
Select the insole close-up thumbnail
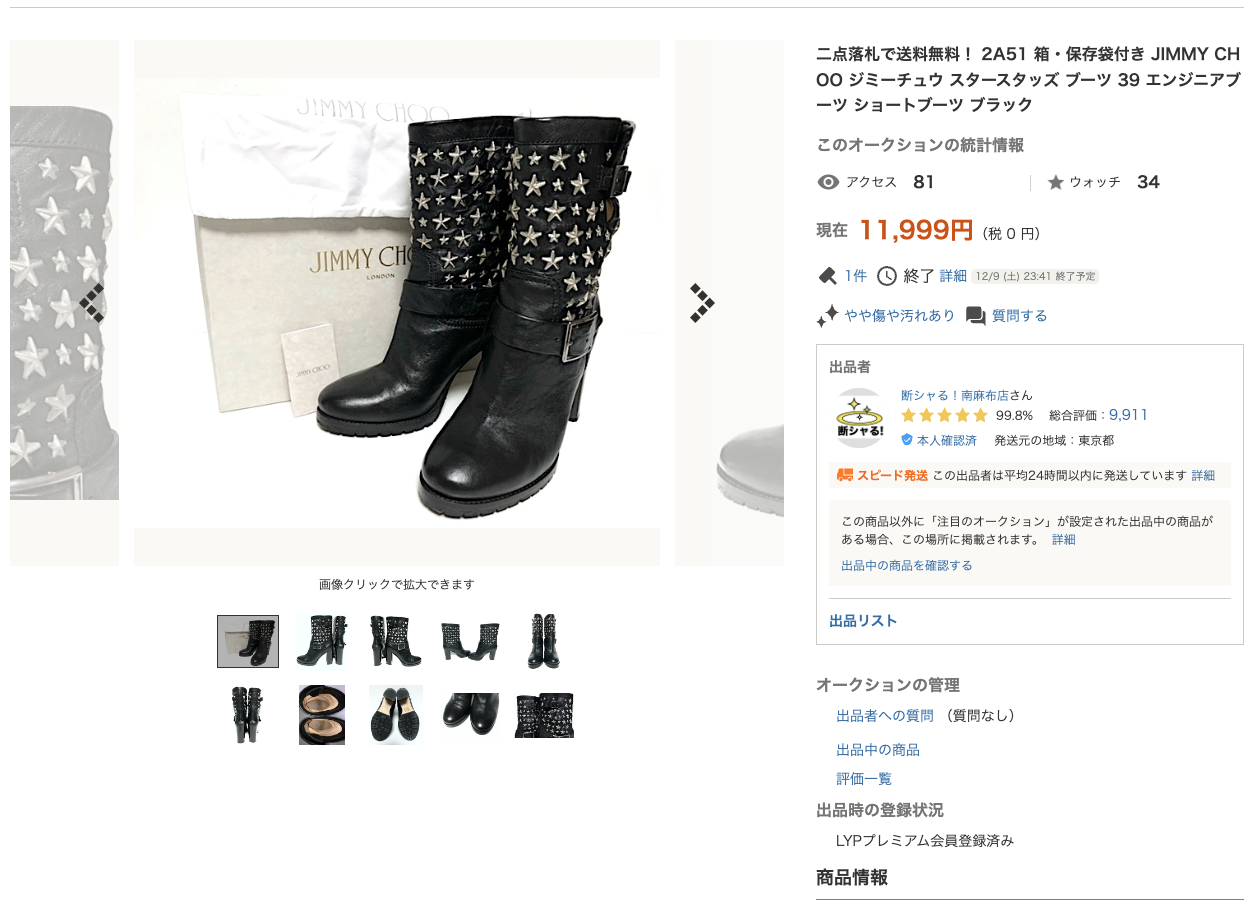point(322,714)
